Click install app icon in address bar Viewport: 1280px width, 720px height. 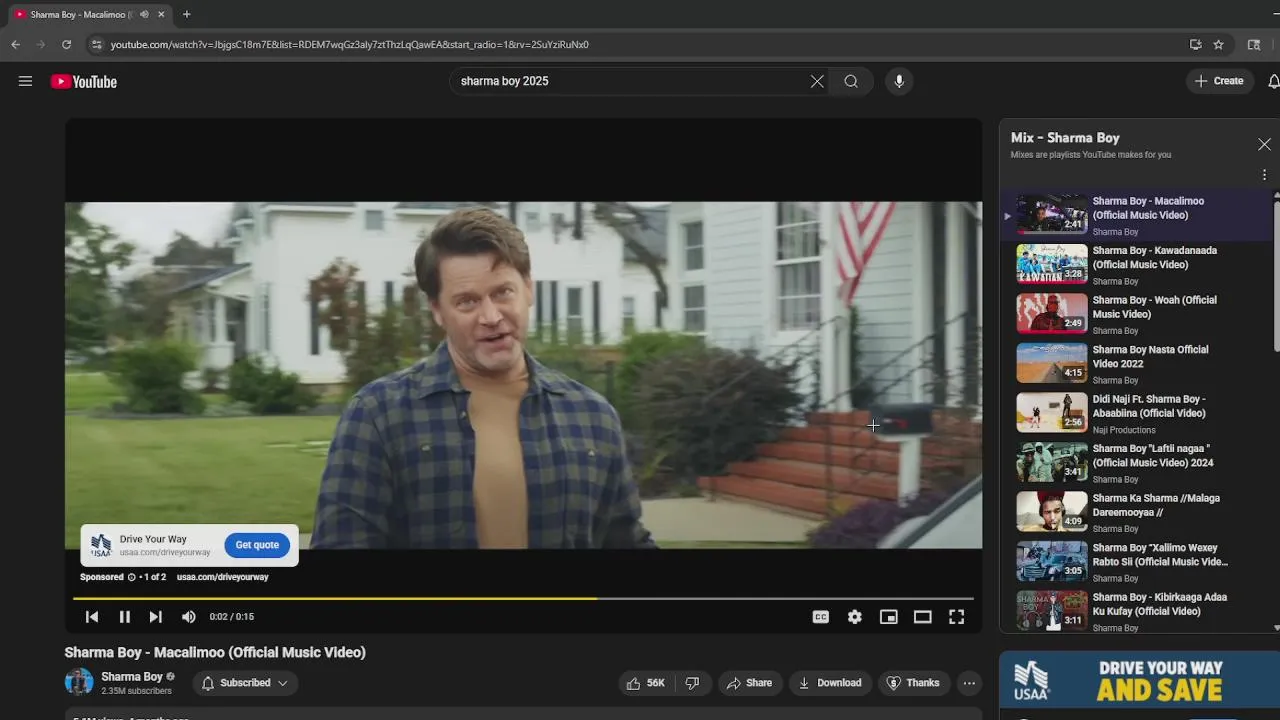1195,44
